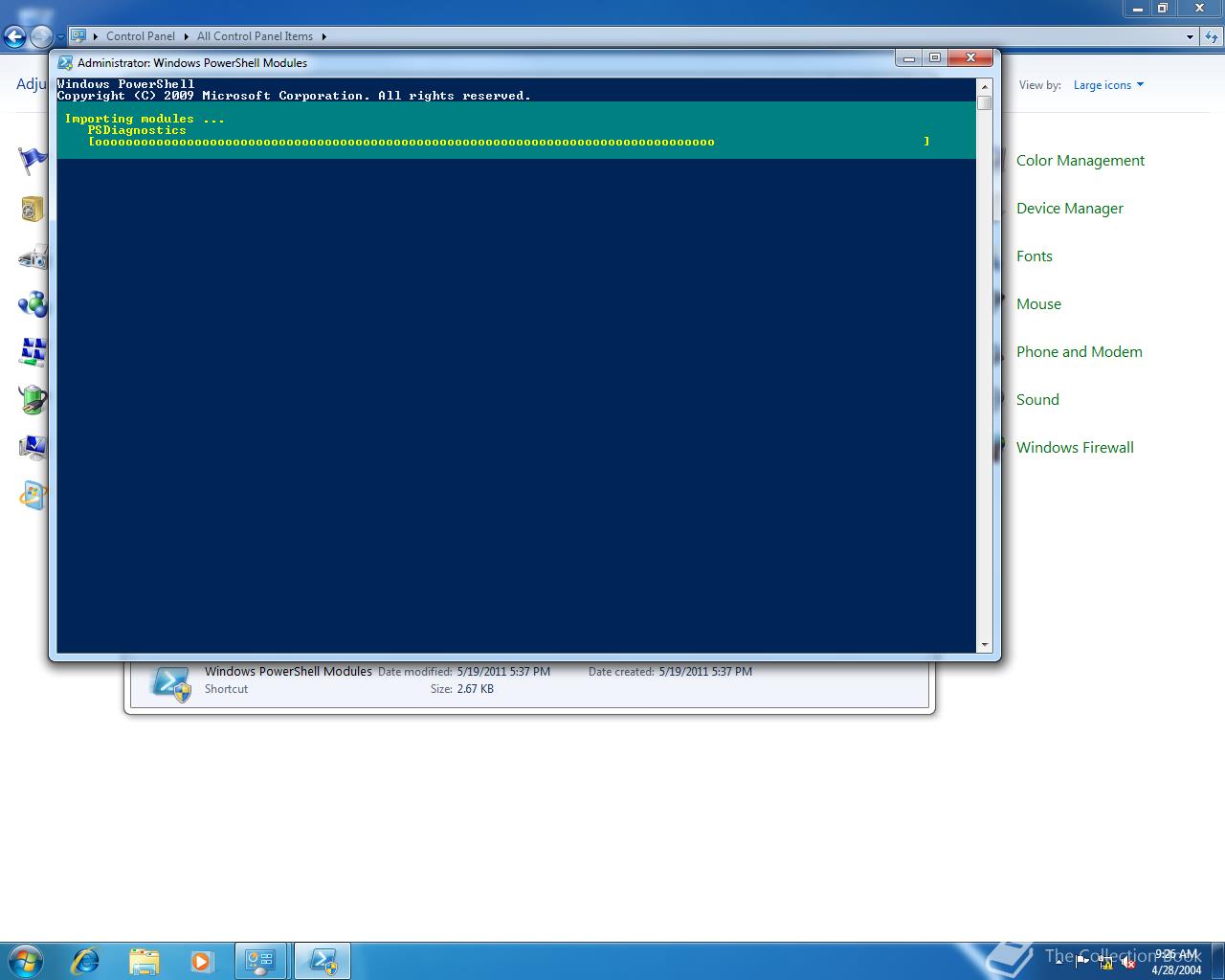Image resolution: width=1225 pixels, height=980 pixels.
Task: Select the Control Panel breadcrumb
Action: click(141, 36)
